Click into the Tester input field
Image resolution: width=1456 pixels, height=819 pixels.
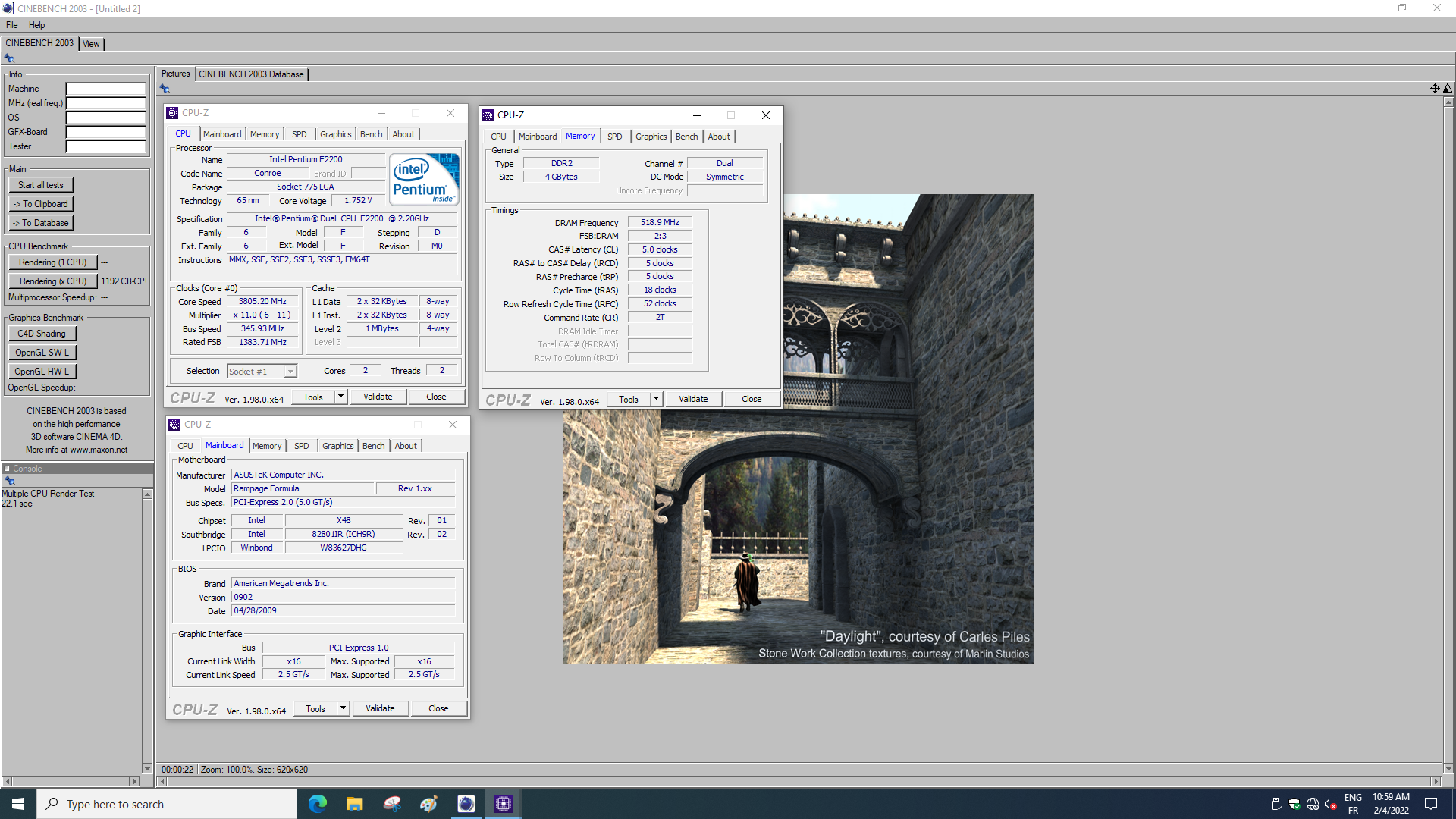[106, 146]
